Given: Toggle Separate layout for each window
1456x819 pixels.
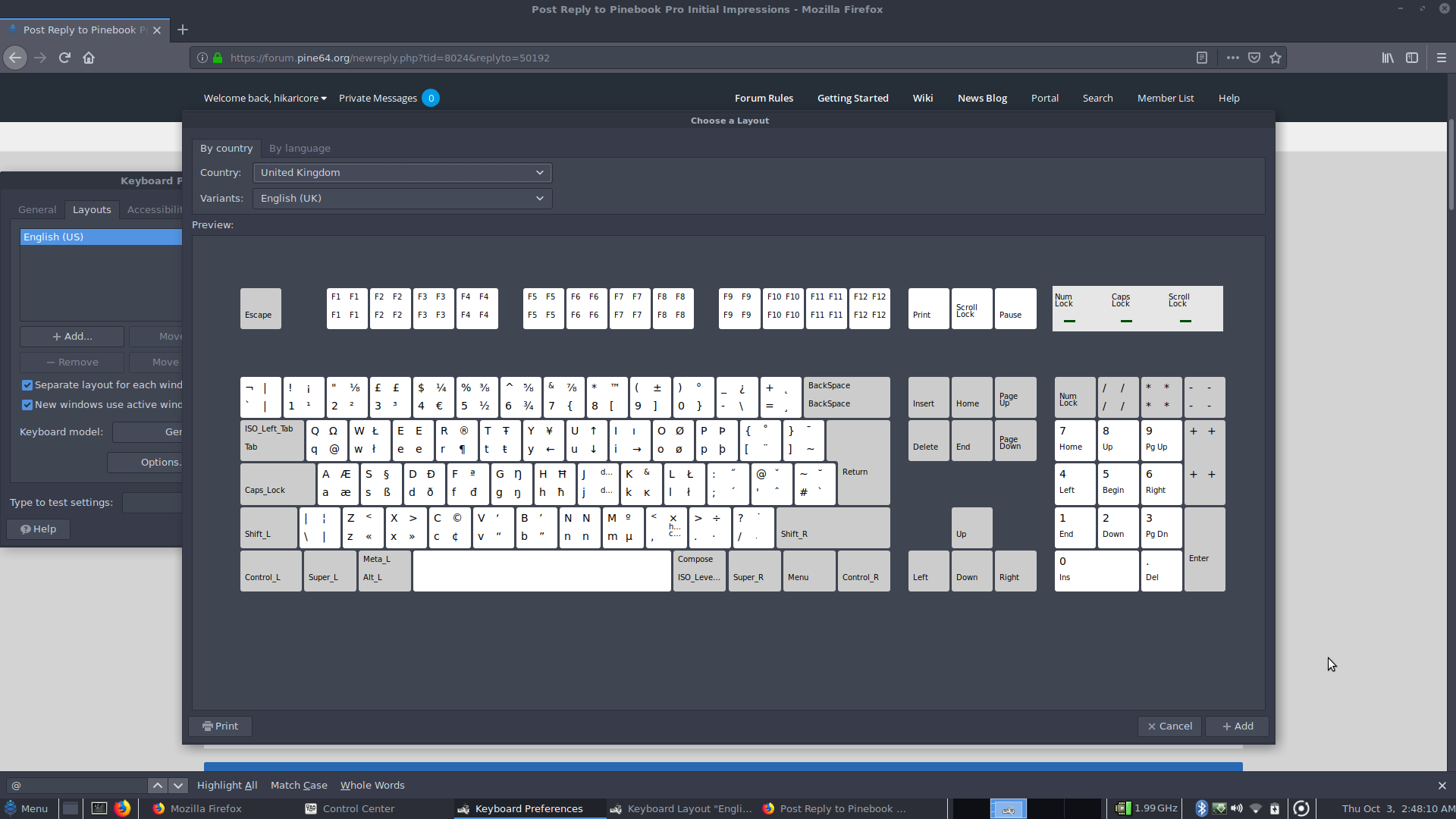Looking at the screenshot, I should point(27,385).
